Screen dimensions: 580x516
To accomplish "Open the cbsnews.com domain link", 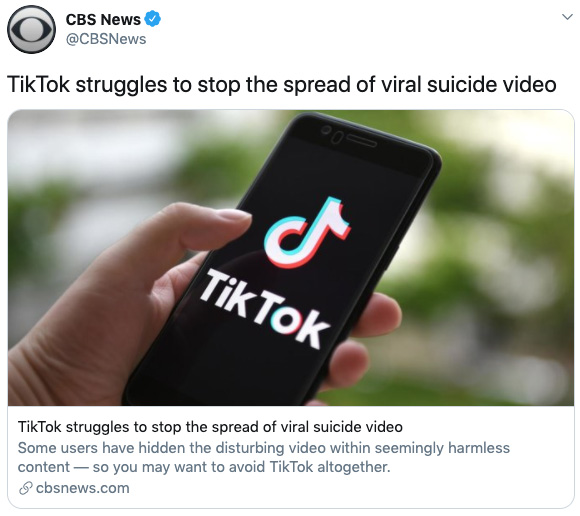I will [x=82, y=488].
